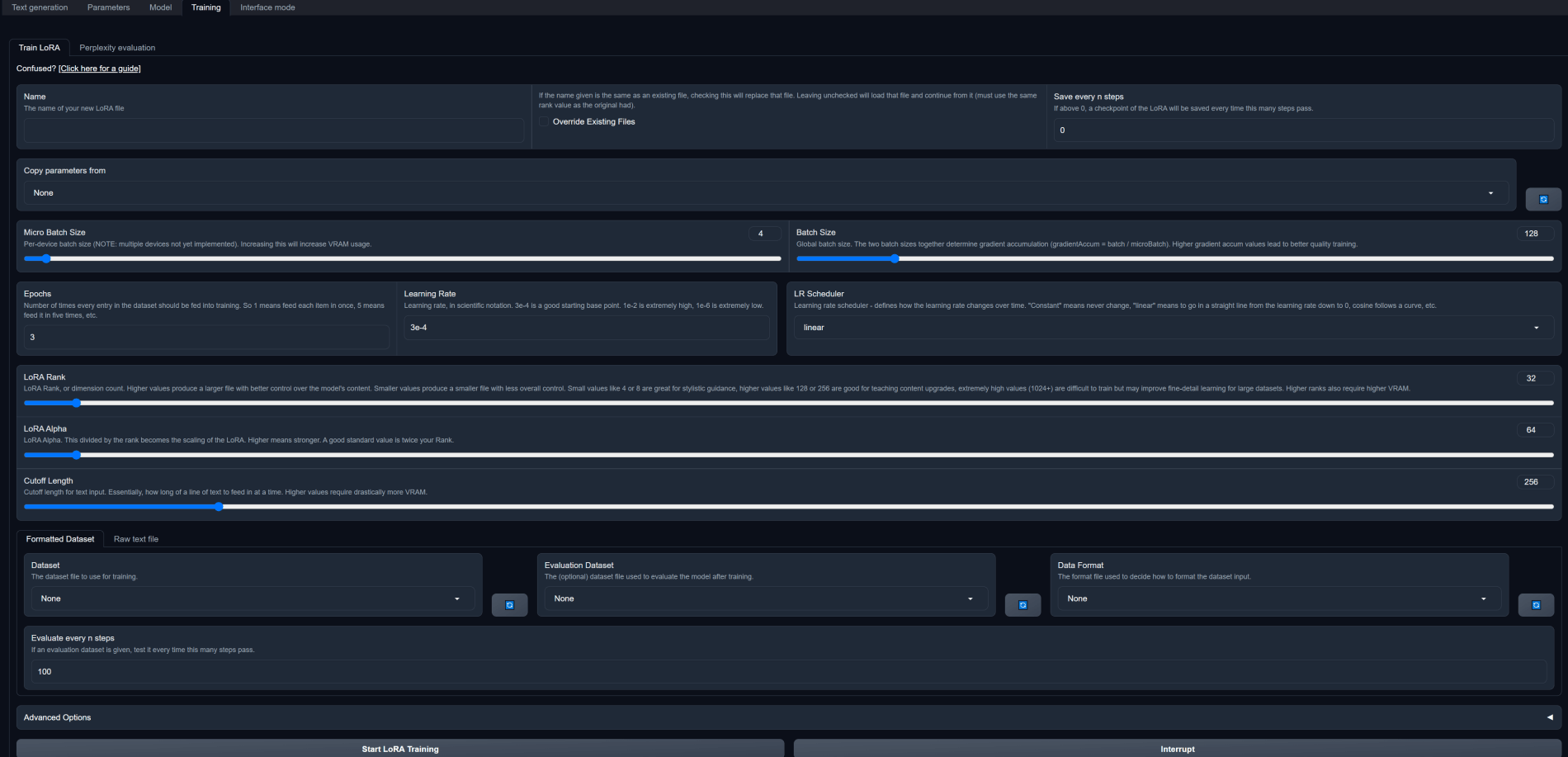Open the Model tab
The height and width of the screenshot is (757, 1568).
click(160, 7)
